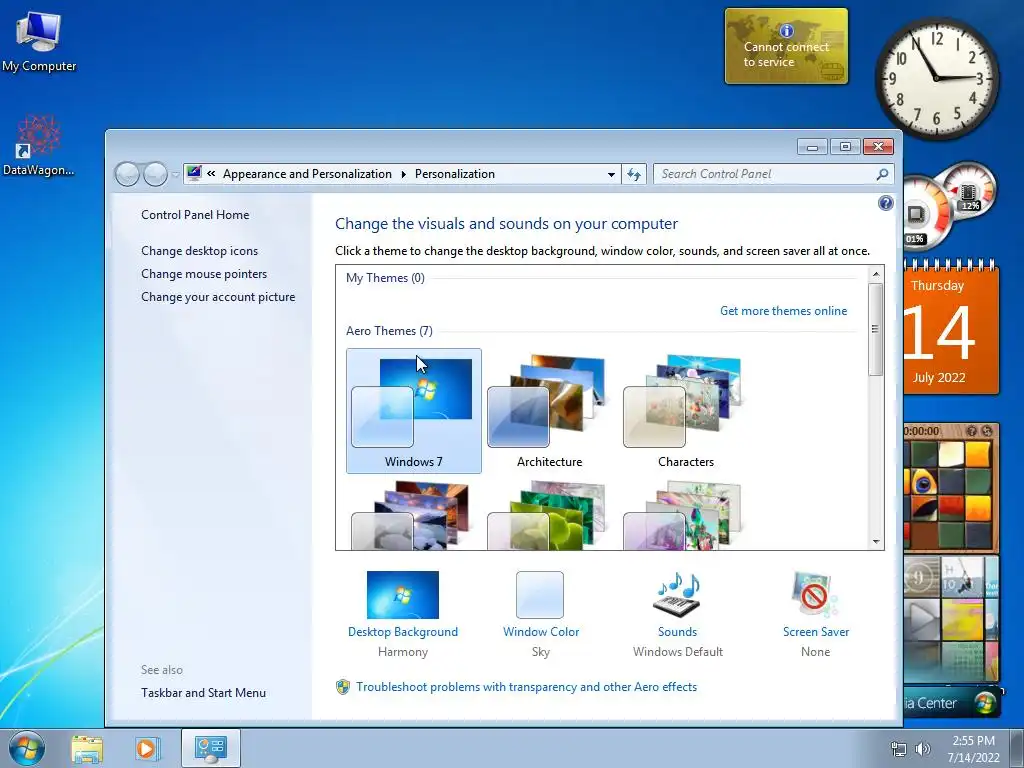This screenshot has height=768, width=1024.
Task: Open Change your account picture link
Action: tap(218, 296)
